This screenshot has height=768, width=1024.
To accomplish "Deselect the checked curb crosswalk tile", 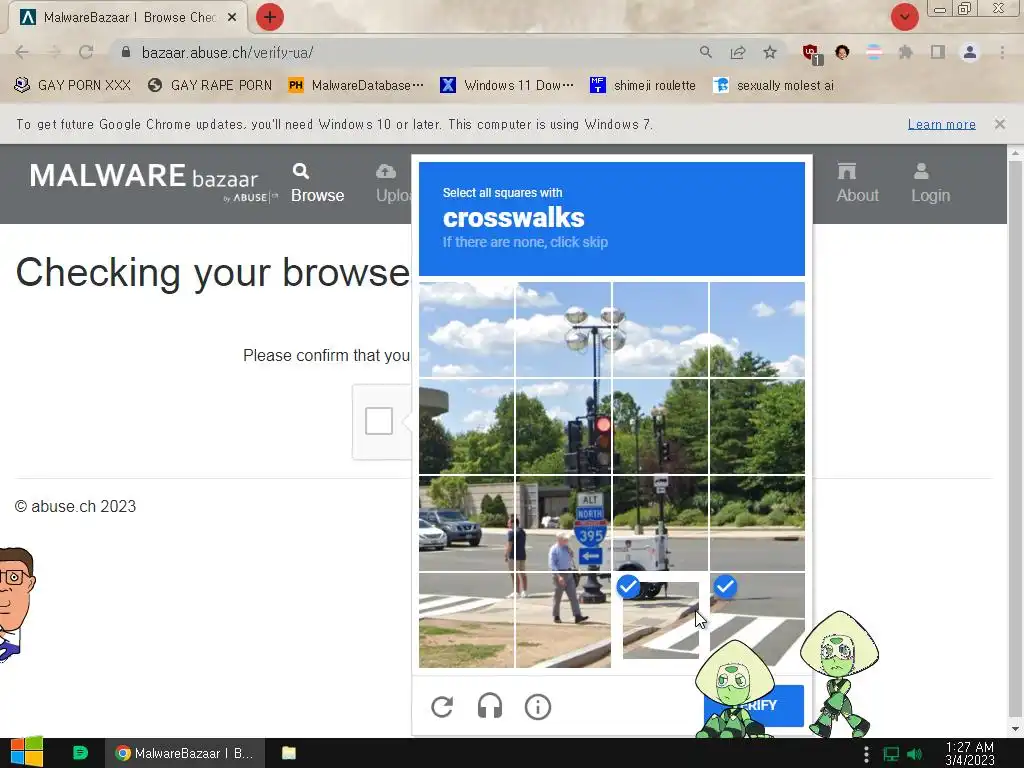I will 660,620.
